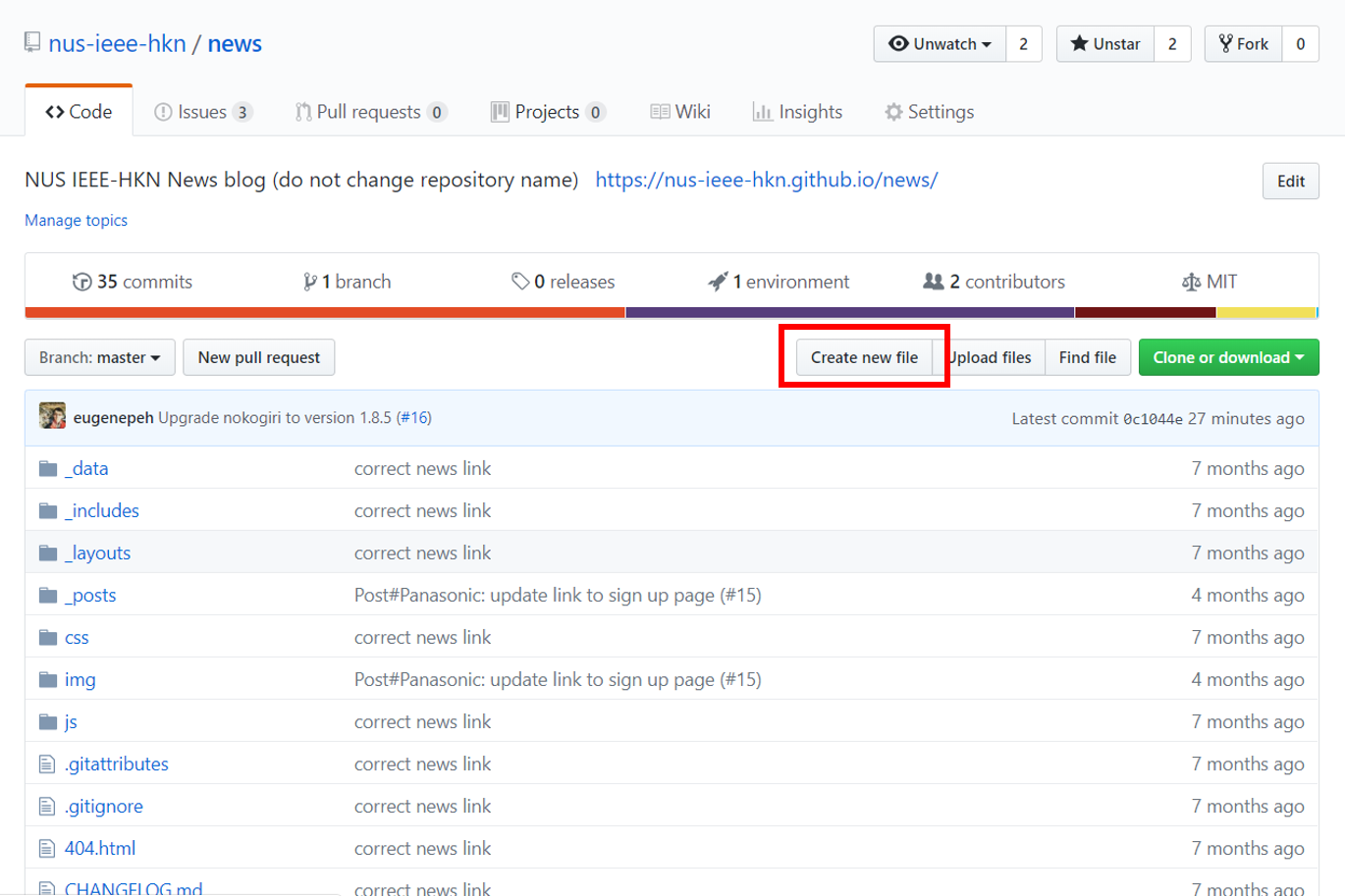Click the Unstar button
This screenshot has height=896, width=1345.
(x=1105, y=44)
